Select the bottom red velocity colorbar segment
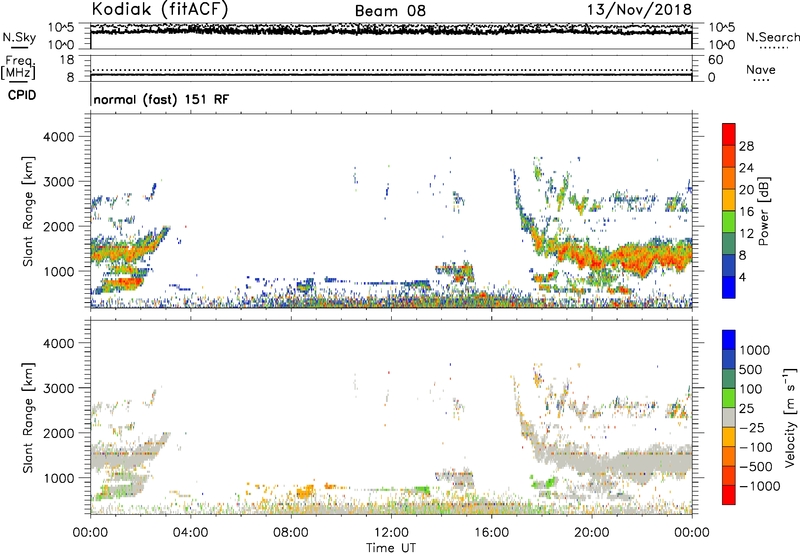The height and width of the screenshot is (554, 800). [x=729, y=495]
